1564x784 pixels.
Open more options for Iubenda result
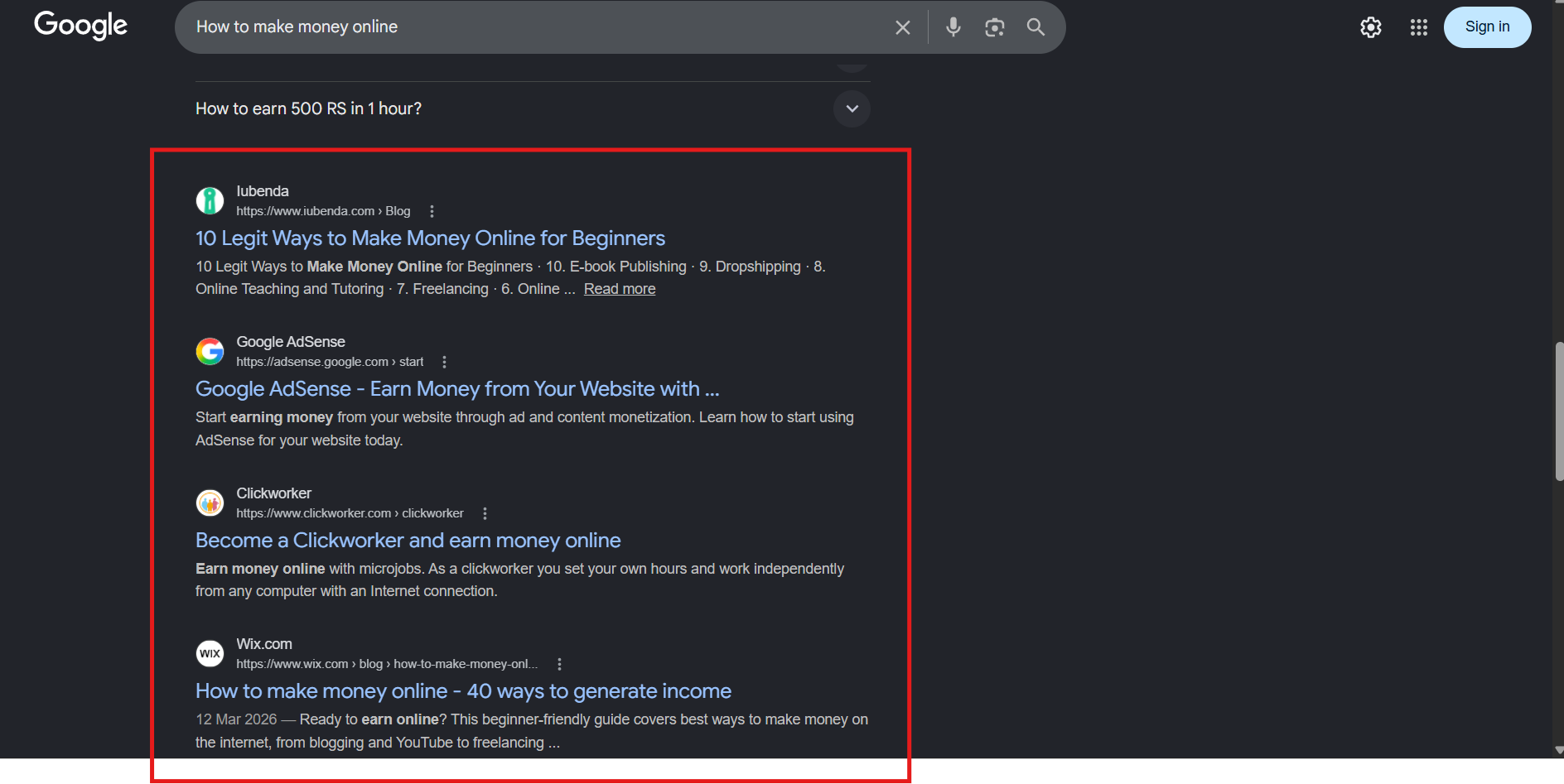[x=432, y=211]
